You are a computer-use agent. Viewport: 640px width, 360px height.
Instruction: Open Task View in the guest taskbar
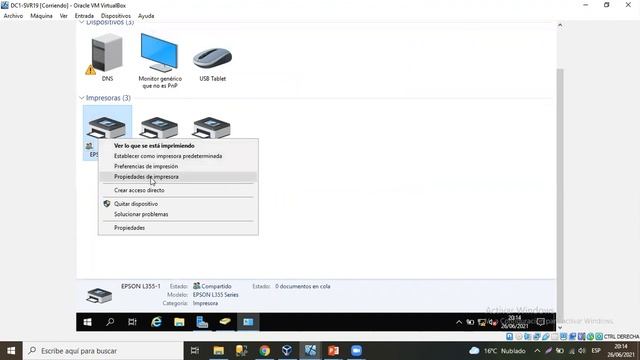tap(132, 322)
